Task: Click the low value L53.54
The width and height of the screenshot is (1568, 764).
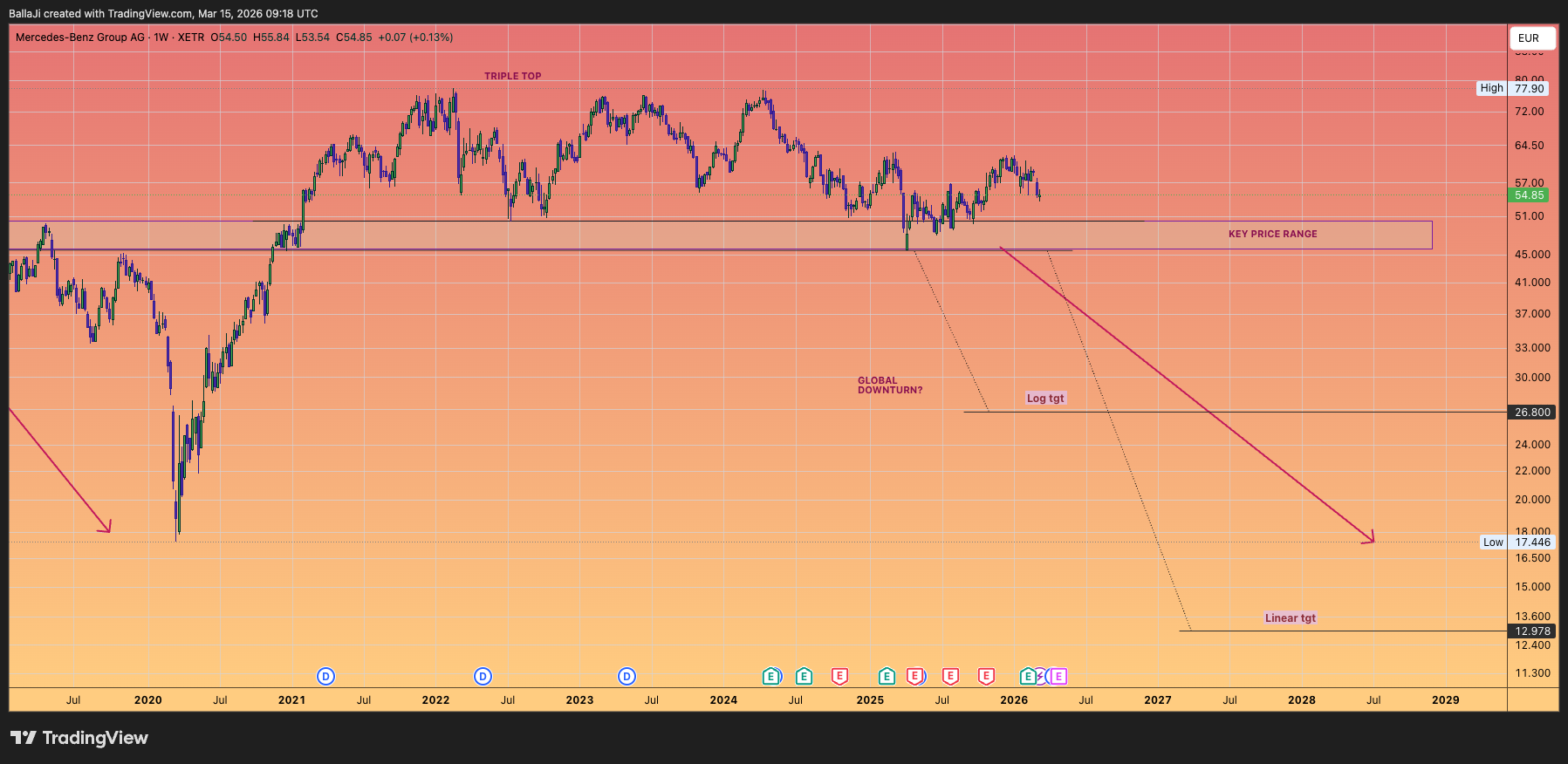Action: coord(312,38)
